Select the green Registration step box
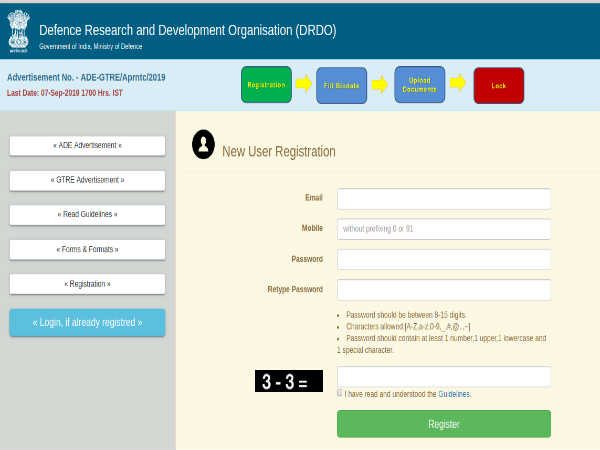 [x=266, y=85]
